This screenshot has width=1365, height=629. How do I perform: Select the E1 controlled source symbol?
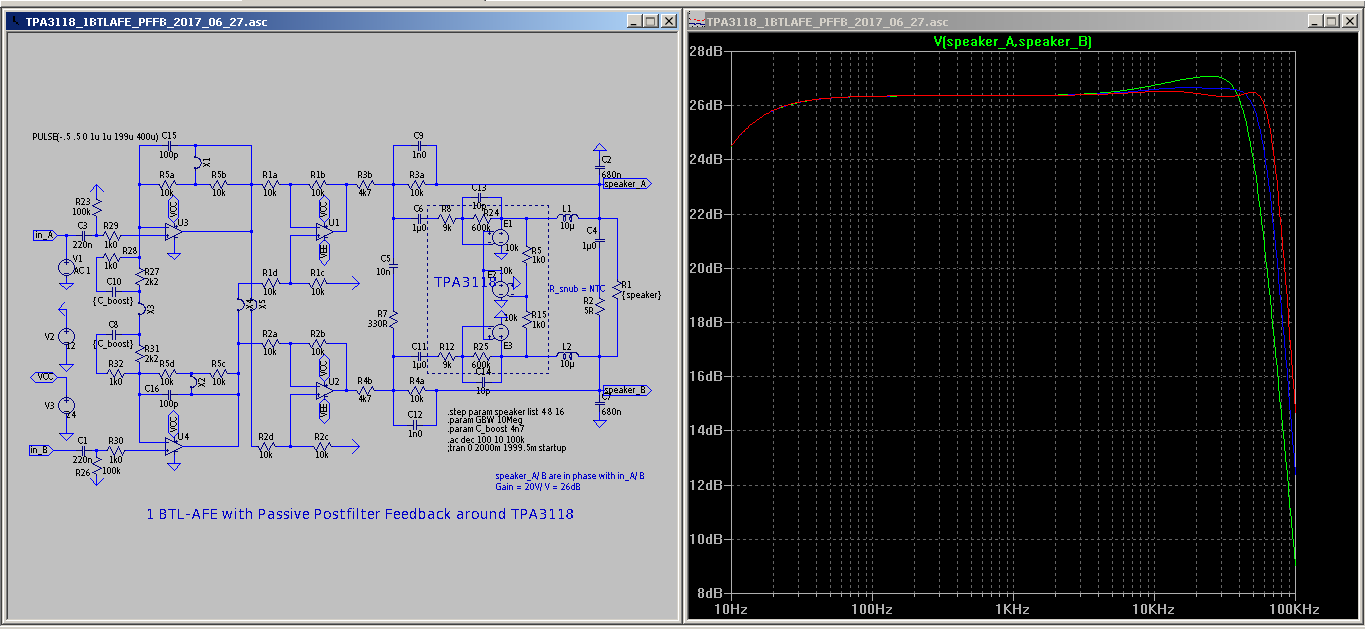[x=501, y=236]
